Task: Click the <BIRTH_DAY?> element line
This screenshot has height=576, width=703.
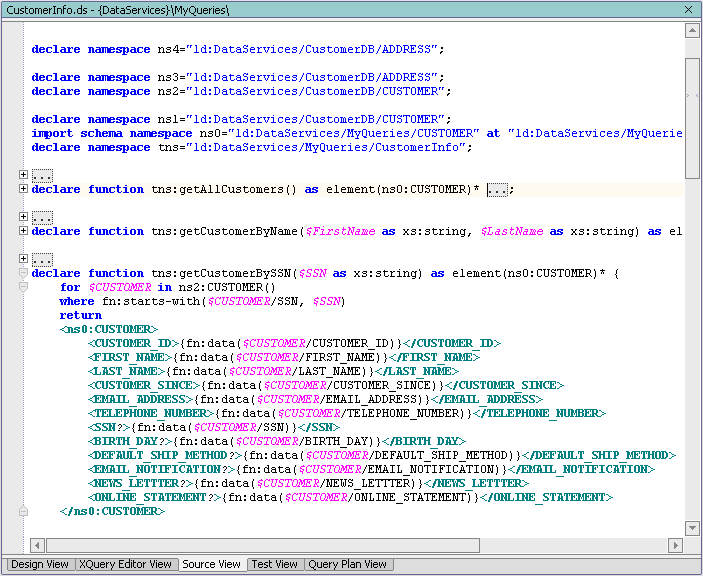Action: coord(277,441)
